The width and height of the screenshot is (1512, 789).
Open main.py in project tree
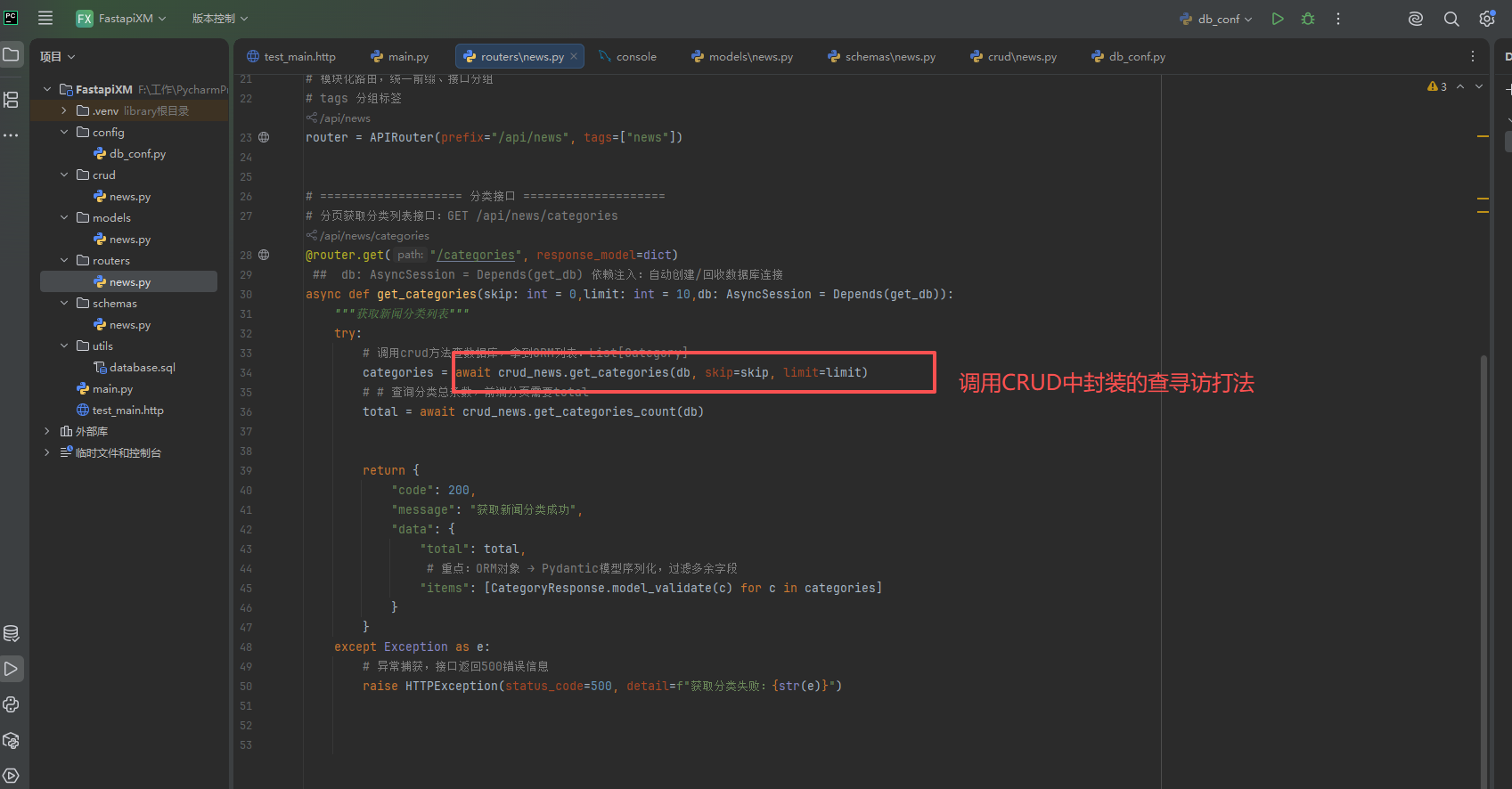(x=104, y=388)
